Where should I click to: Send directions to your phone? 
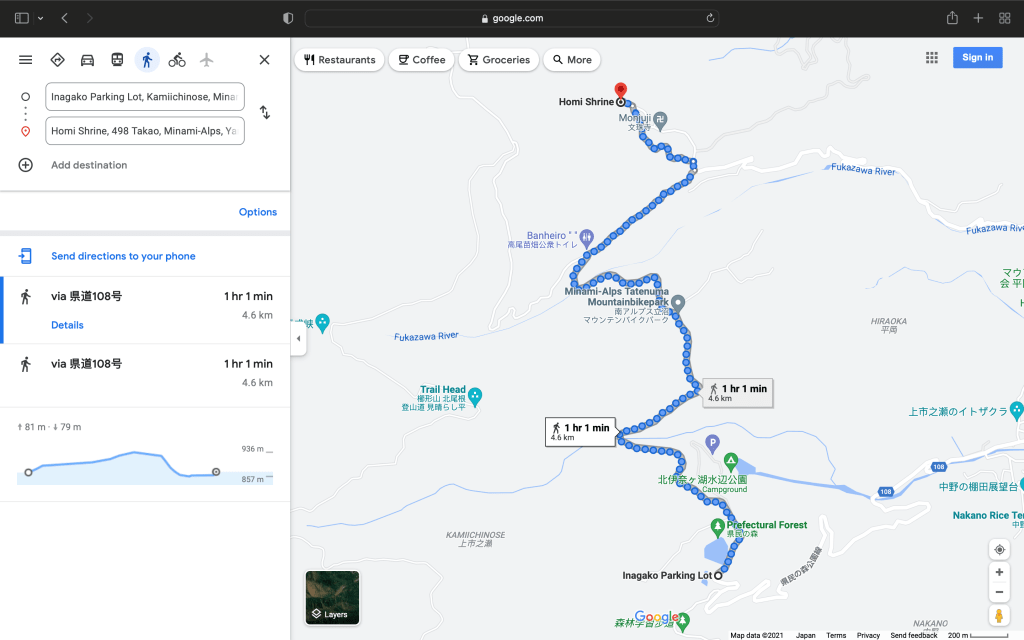coord(123,256)
